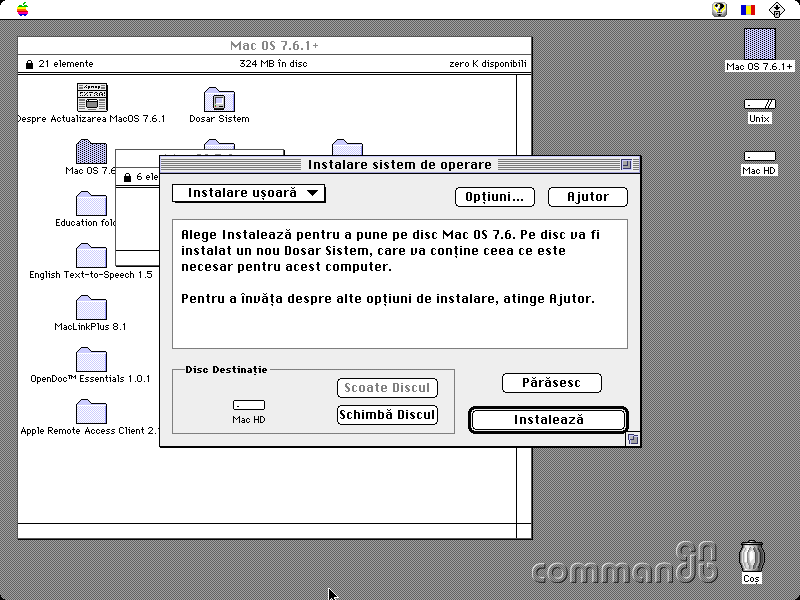
Task: Select the Dosar Sistem folder icon
Action: tap(219, 99)
